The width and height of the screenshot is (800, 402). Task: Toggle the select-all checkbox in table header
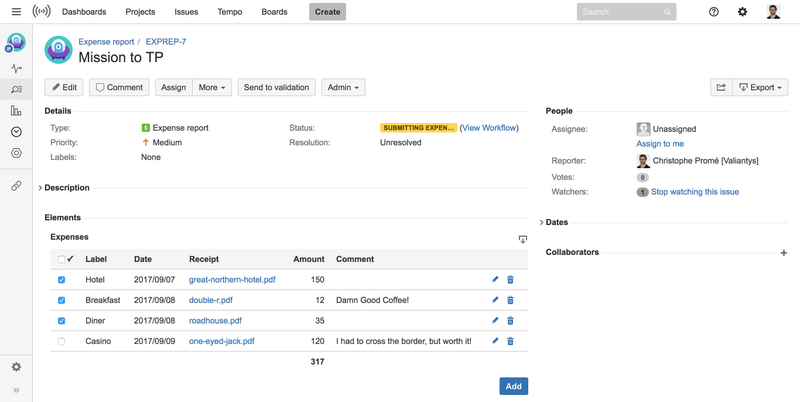(61, 259)
